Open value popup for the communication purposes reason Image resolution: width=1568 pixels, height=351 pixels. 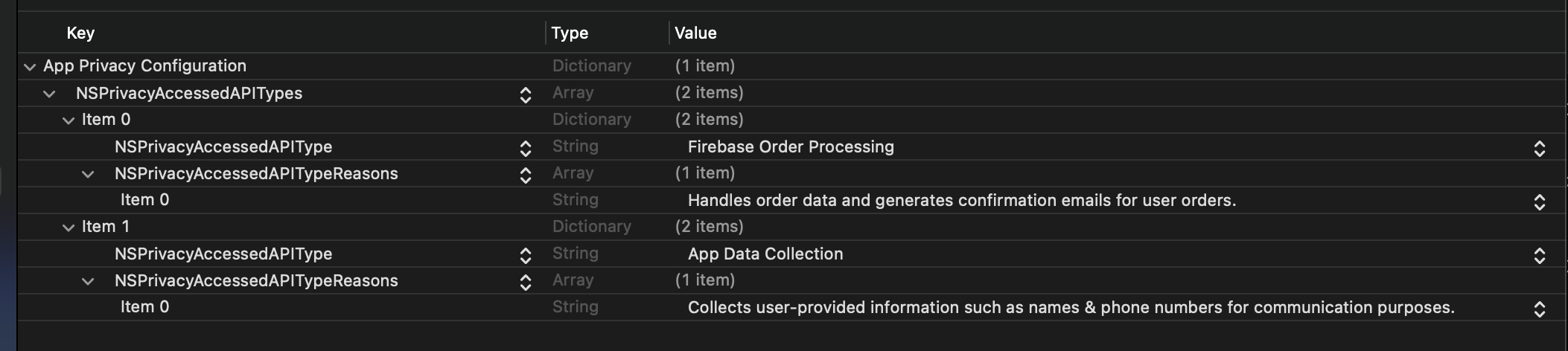(1539, 309)
